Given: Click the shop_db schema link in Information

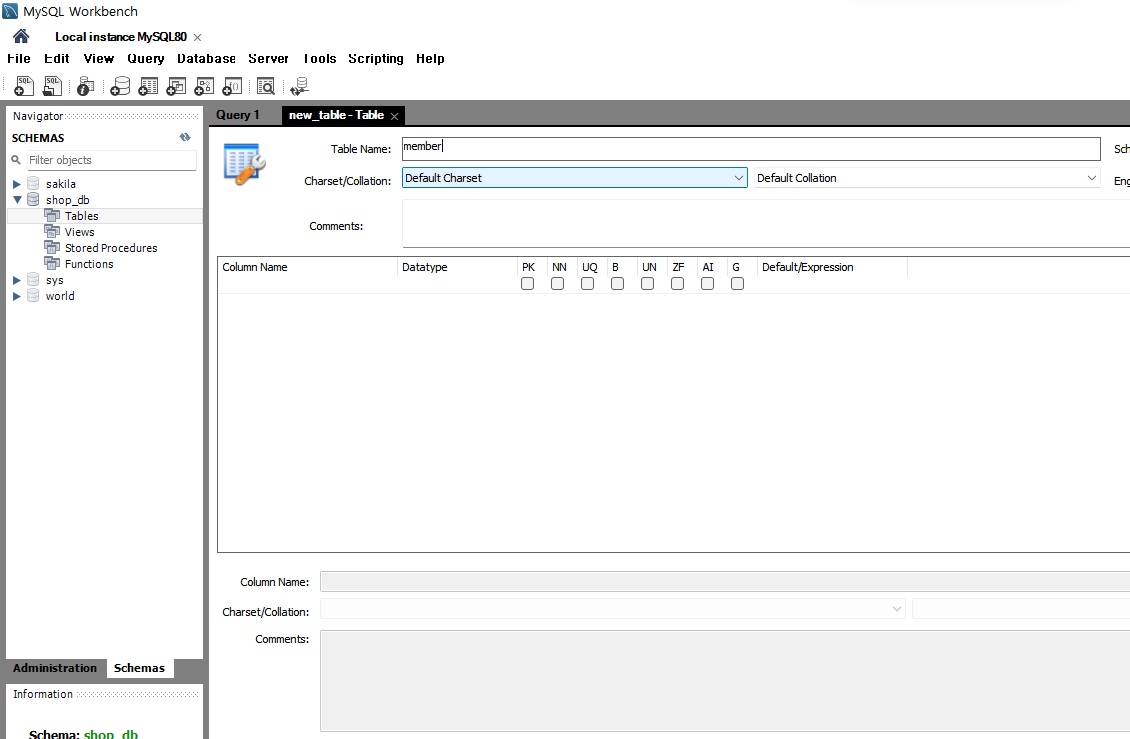Looking at the screenshot, I should coord(111,734).
